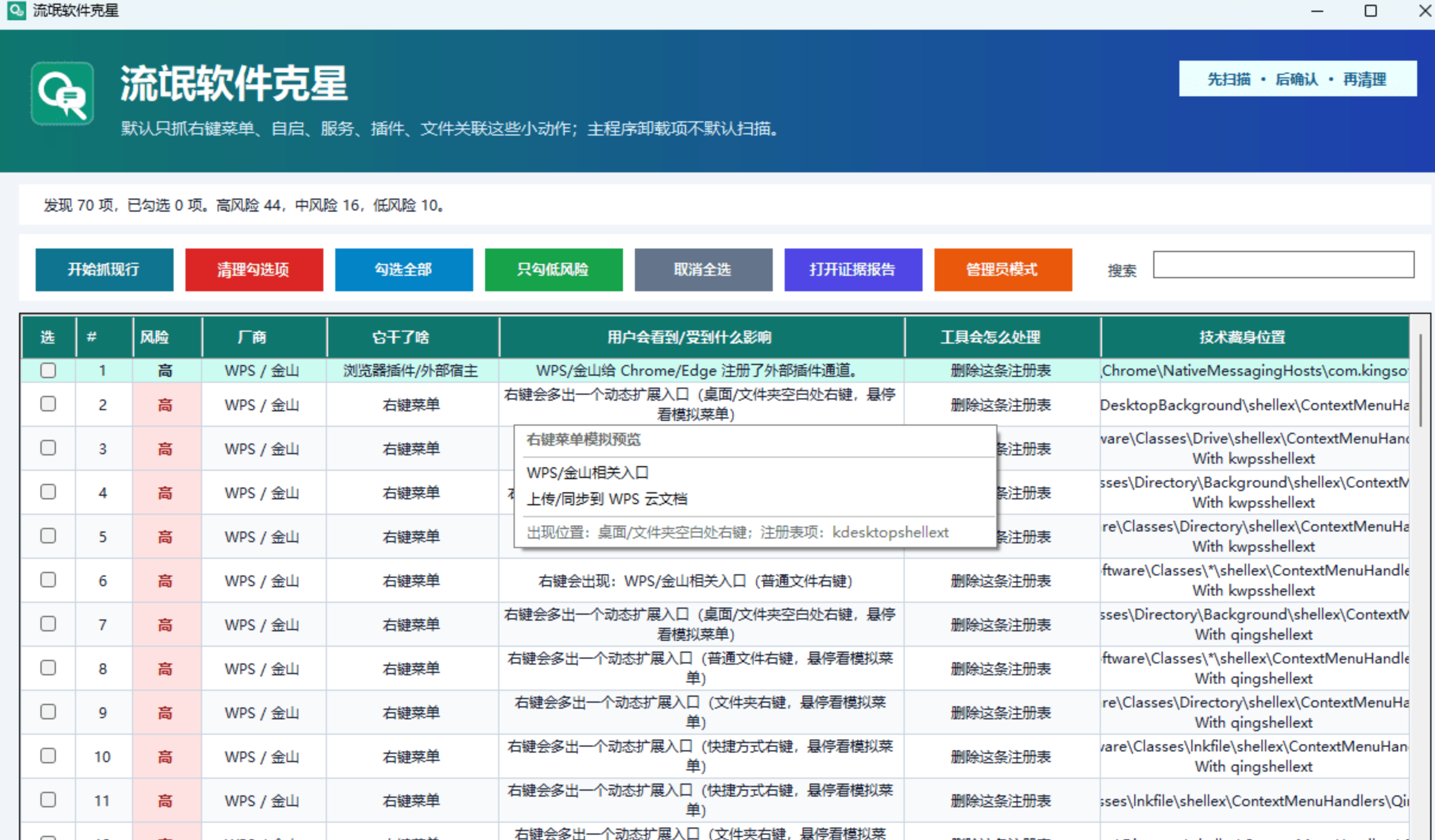This screenshot has height=840, width=1435.
Task: Minimize the 流氓软件克星 window
Action: point(1317,11)
